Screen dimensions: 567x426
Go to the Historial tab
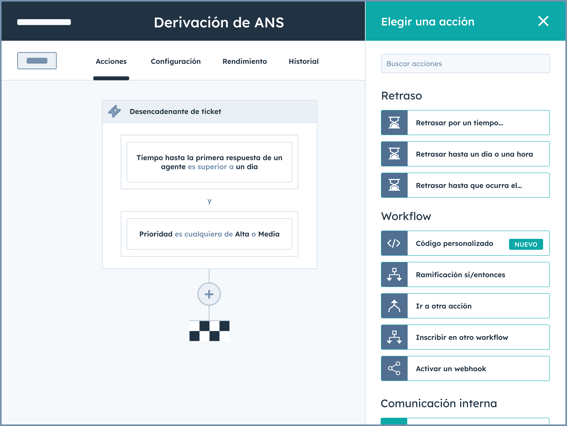303,61
